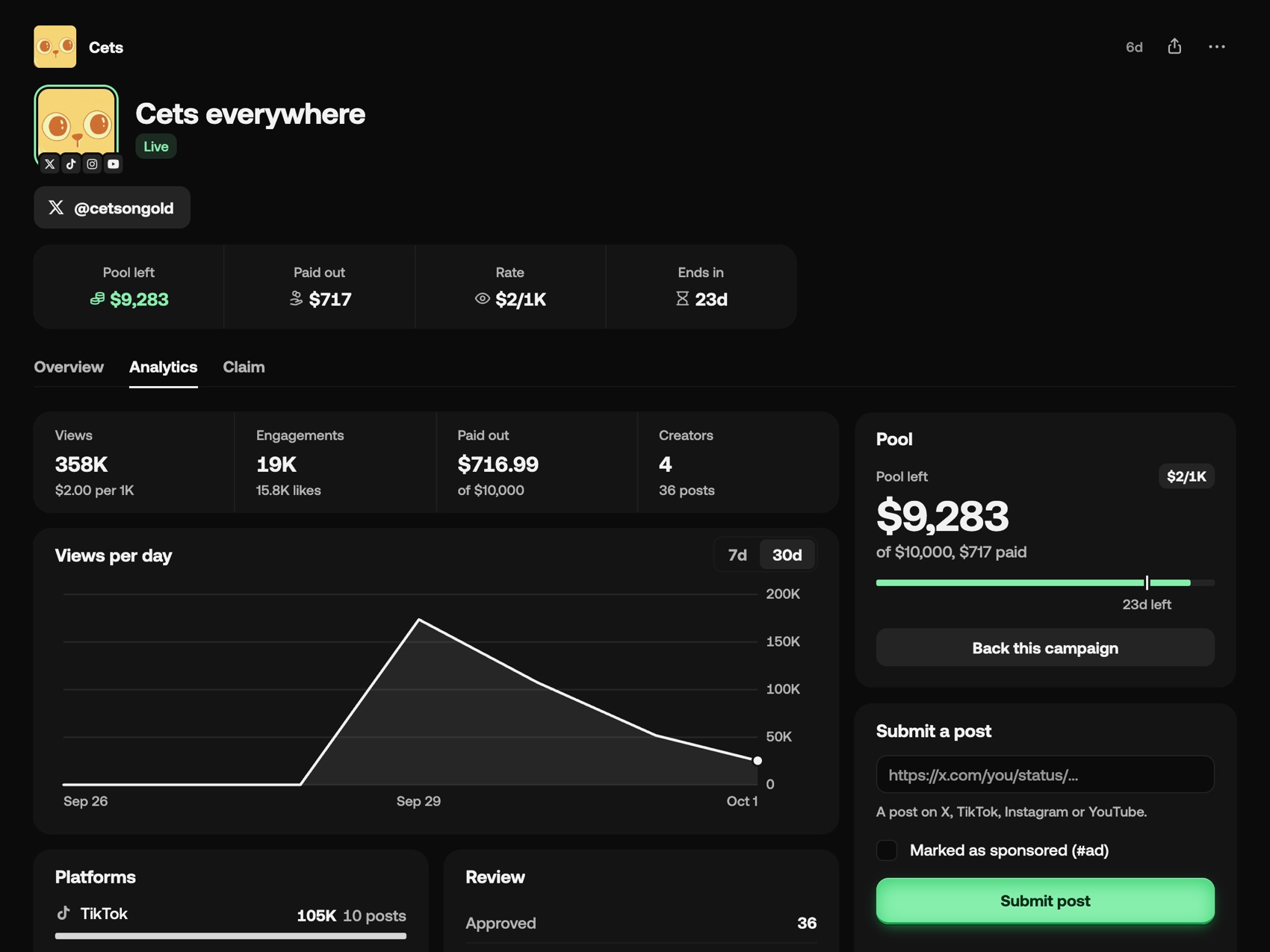Click the Review card heading
Screen dimensions: 1270x952
click(495, 877)
